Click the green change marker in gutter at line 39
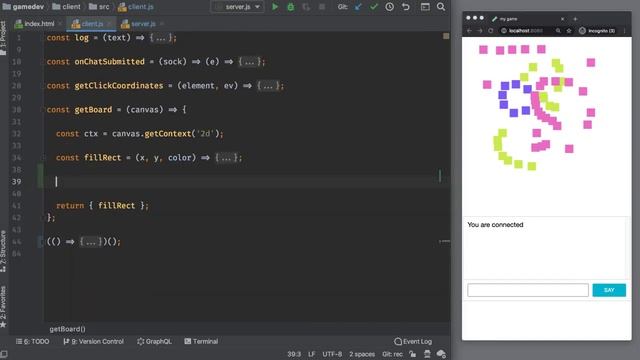The image size is (640, 360). [40, 176]
